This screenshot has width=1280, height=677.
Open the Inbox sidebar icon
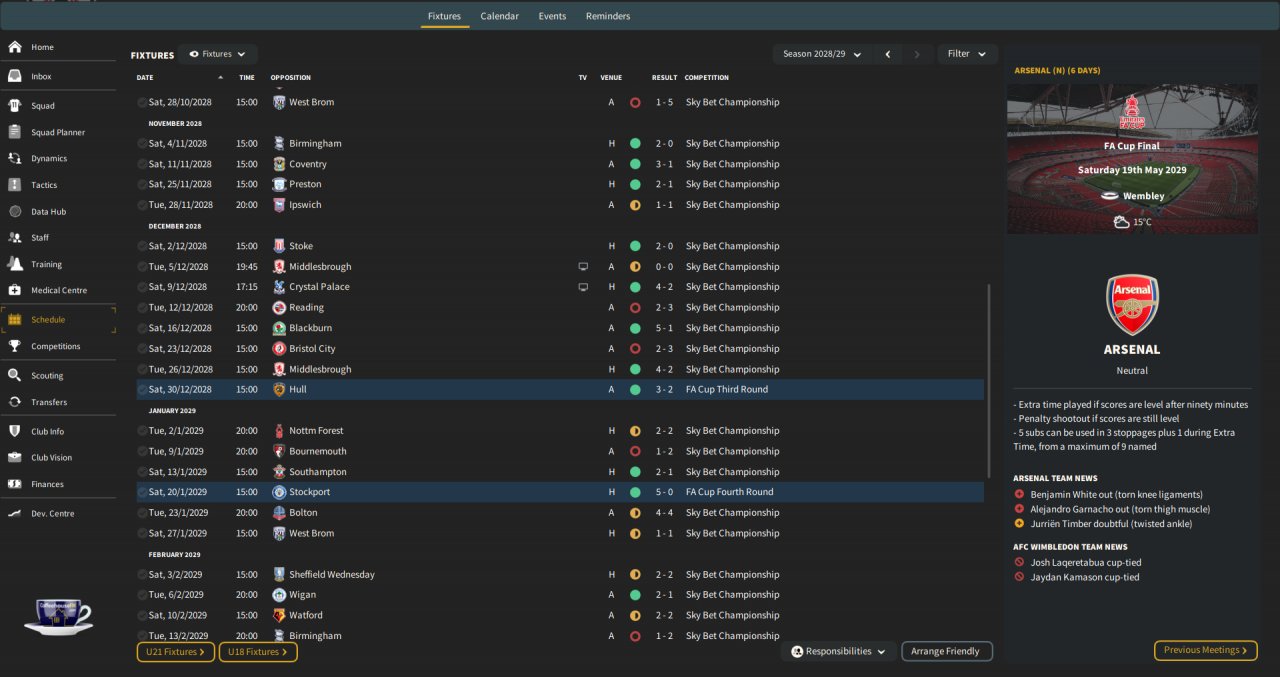pos(15,76)
